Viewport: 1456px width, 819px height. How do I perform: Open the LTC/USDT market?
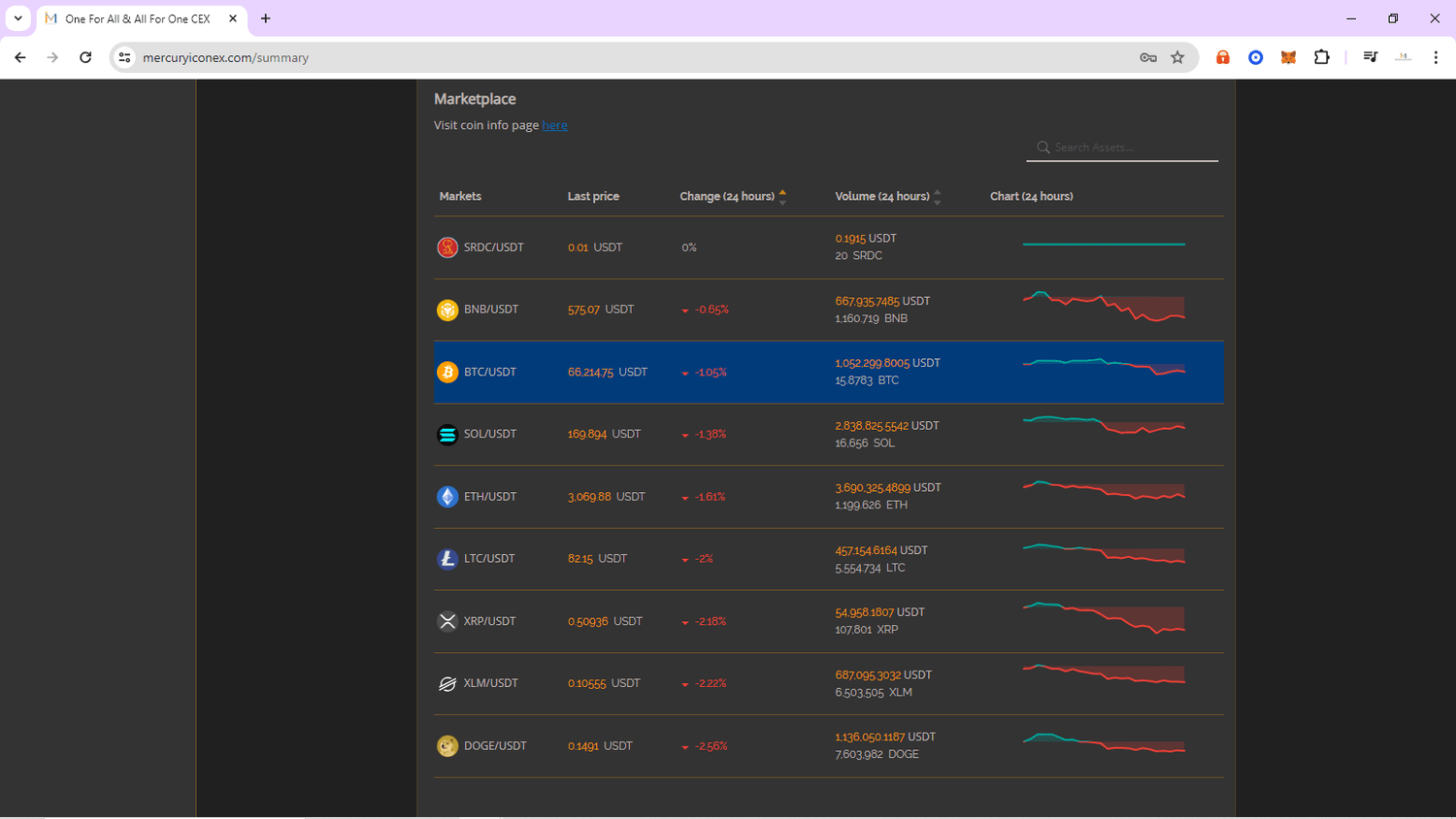point(489,559)
